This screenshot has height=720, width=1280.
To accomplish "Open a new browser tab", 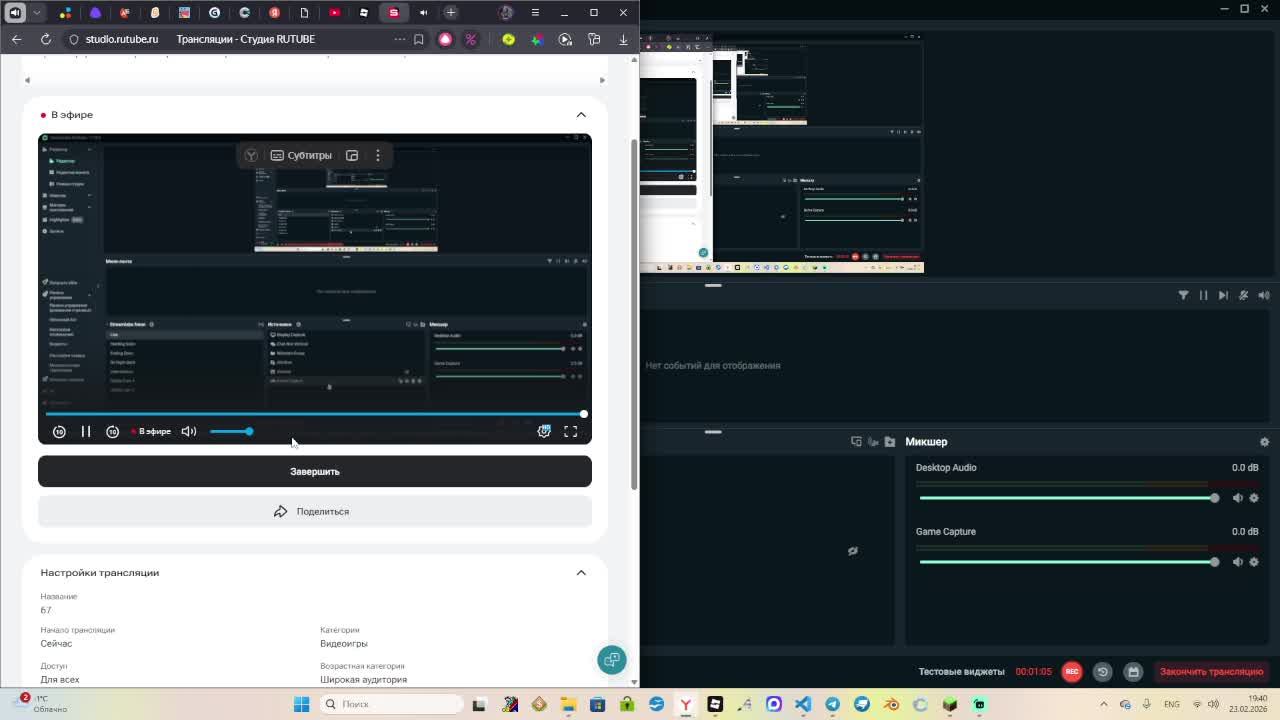I will (451, 12).
